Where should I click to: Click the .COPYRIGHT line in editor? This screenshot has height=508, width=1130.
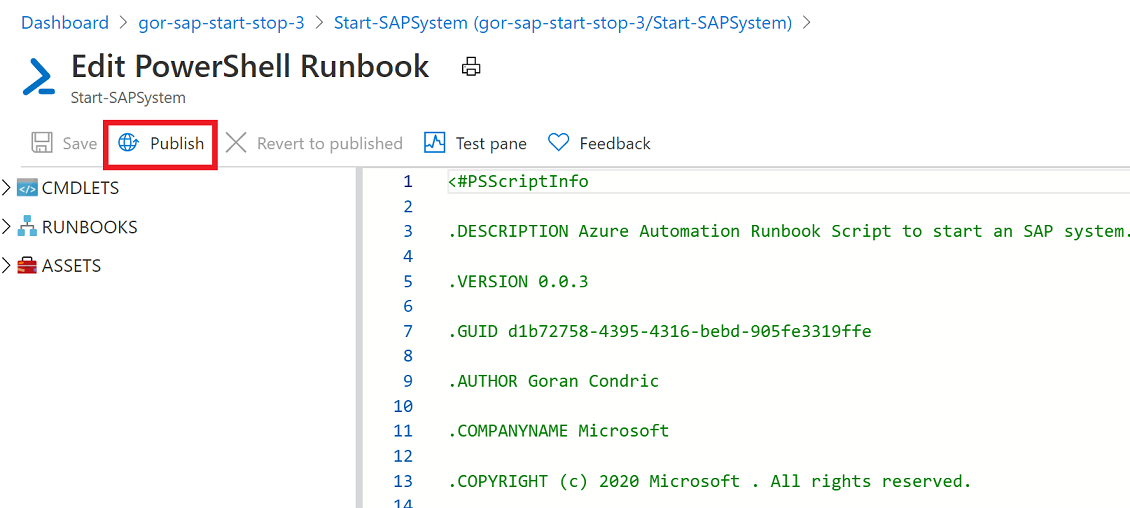pos(709,481)
